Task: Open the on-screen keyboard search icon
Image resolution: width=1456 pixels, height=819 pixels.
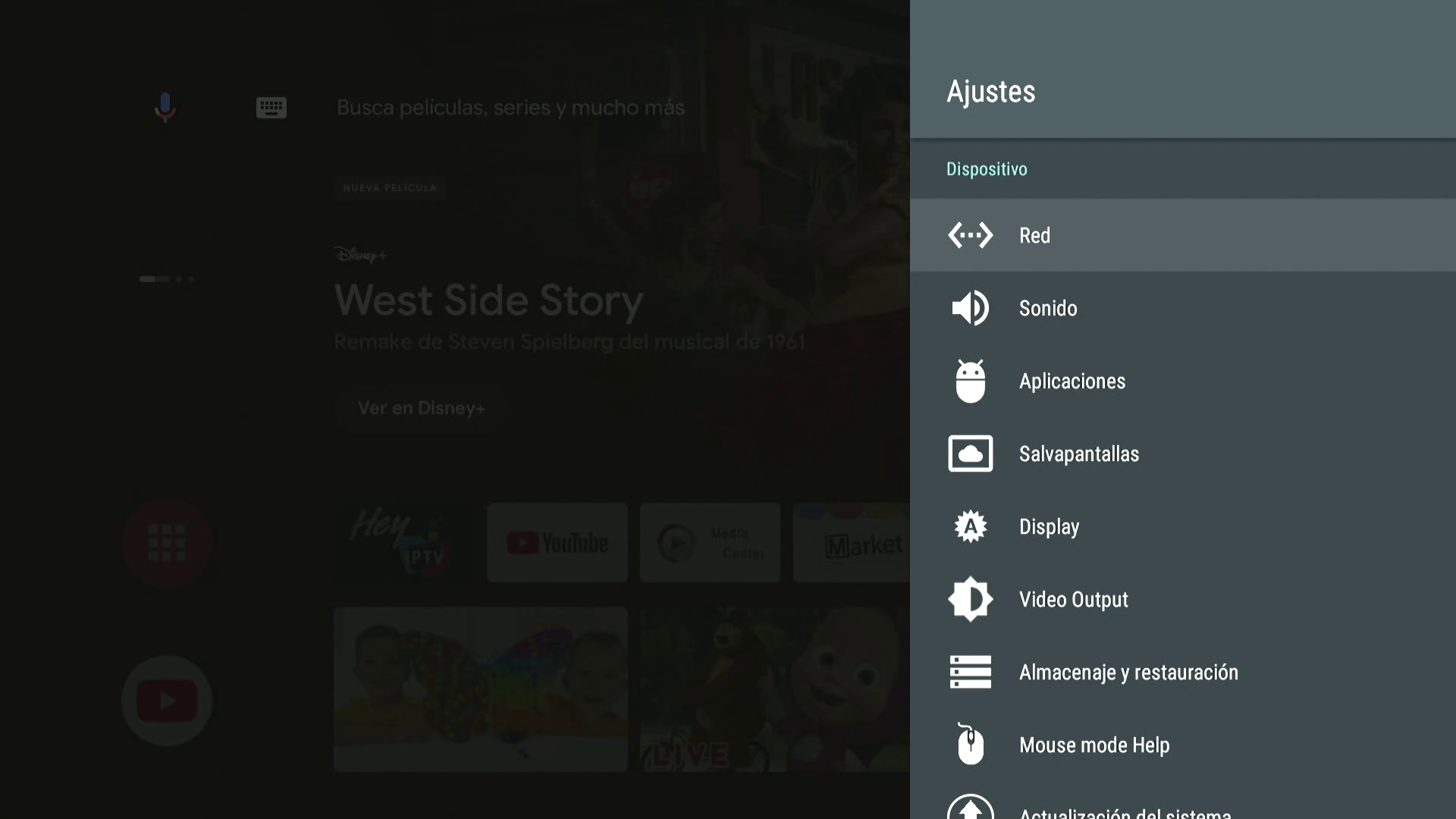Action: click(271, 107)
